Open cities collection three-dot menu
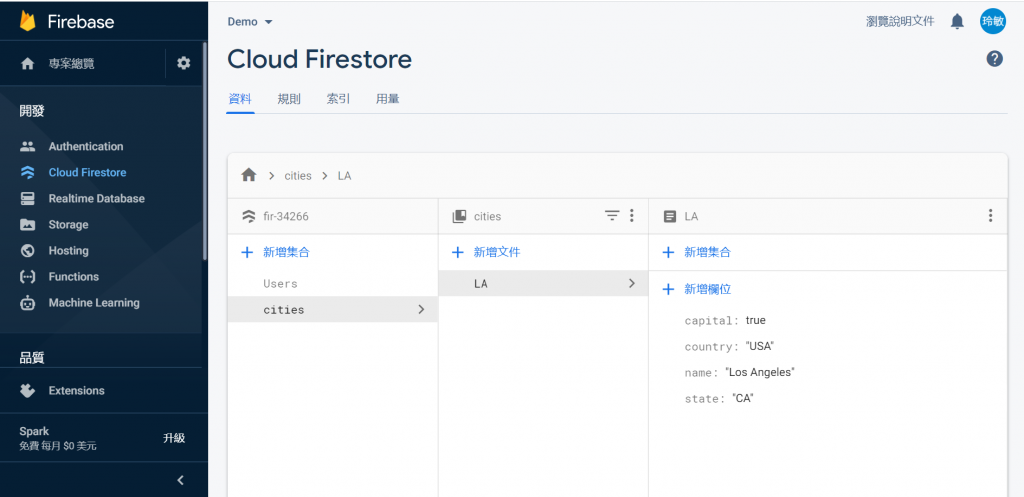This screenshot has width=1024, height=497. point(632,216)
